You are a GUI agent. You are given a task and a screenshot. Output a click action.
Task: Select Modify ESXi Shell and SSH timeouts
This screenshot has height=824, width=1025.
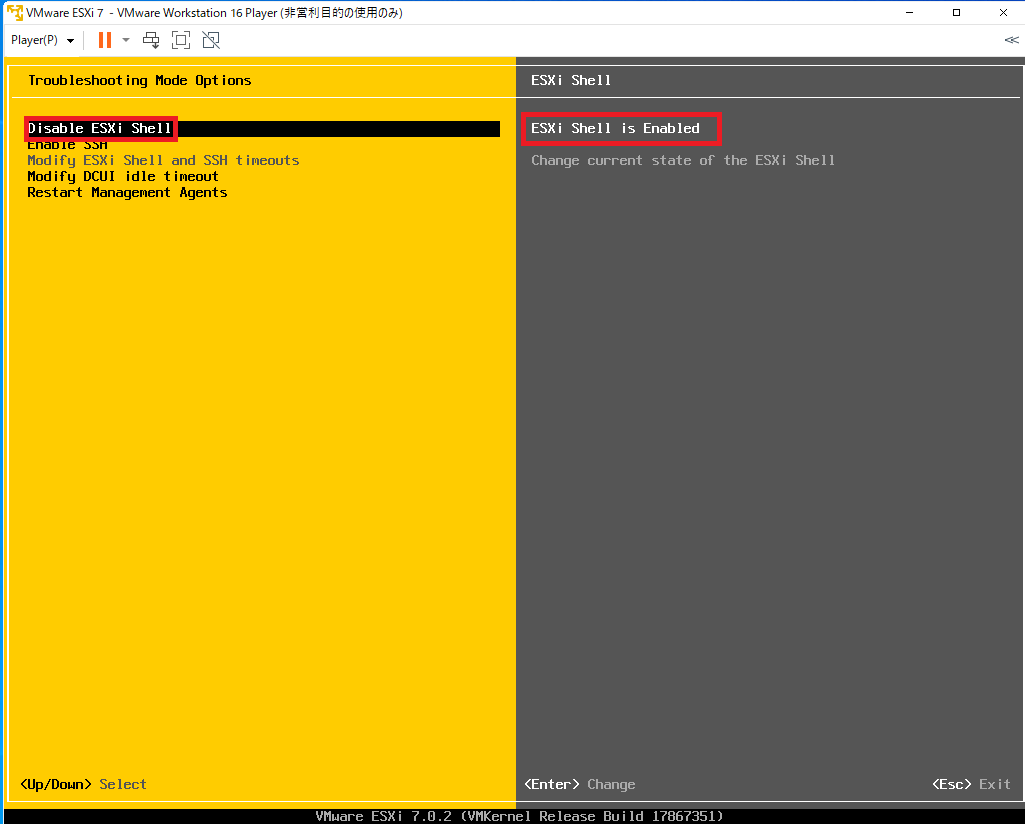click(x=162, y=160)
